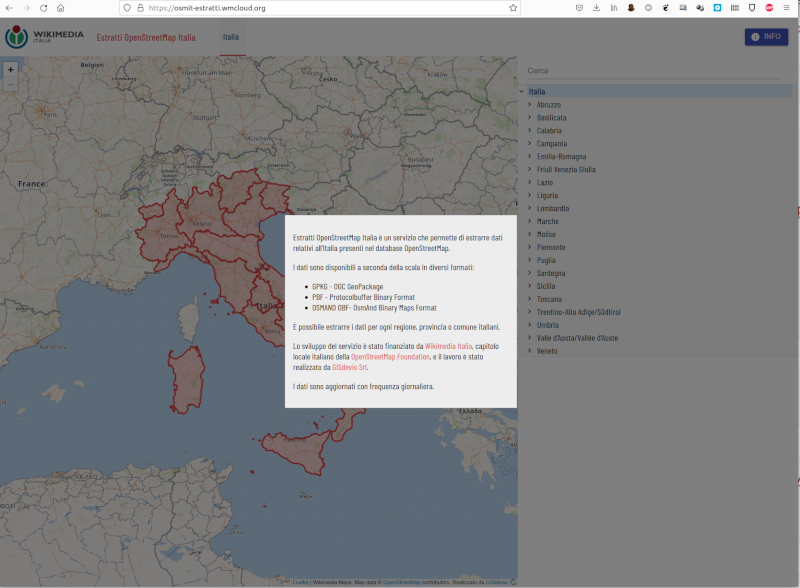Viewport: 800px width, 588px height.
Task: Select Sicilia in the region list
Action: coord(546,286)
